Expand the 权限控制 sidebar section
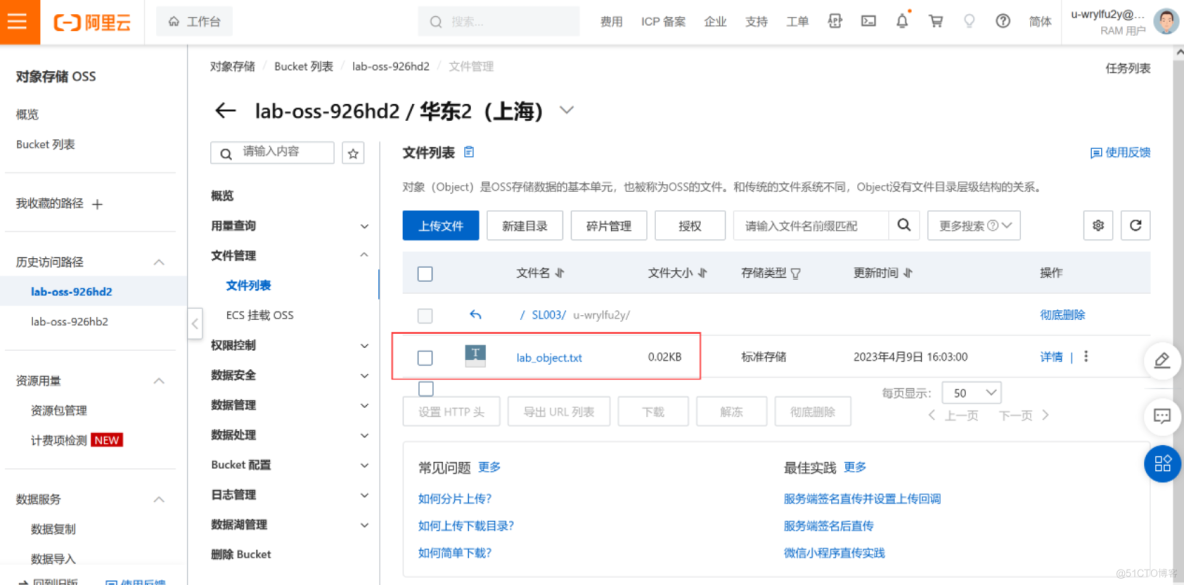 tap(290, 345)
